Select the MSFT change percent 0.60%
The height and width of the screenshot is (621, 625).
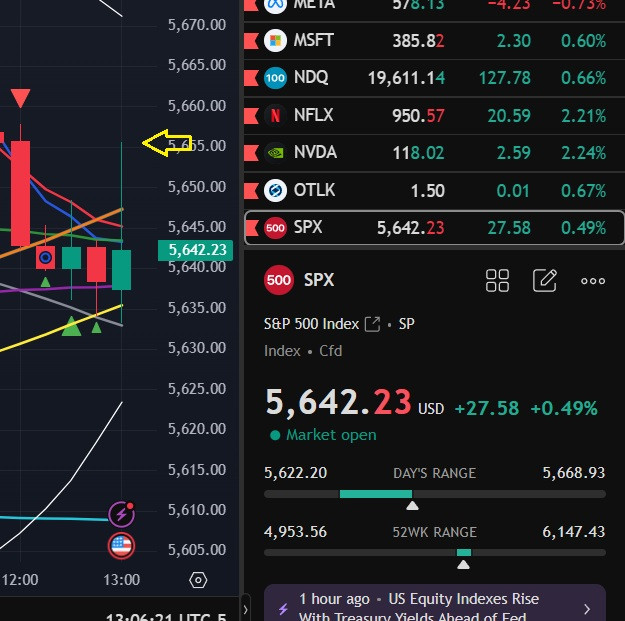584,41
